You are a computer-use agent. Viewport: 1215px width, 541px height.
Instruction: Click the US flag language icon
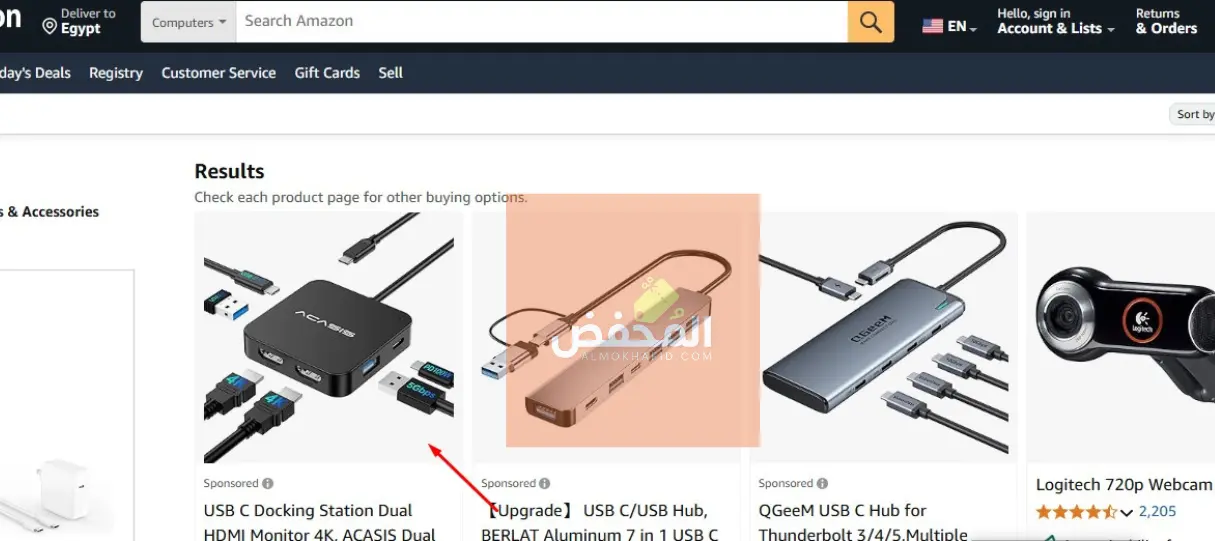click(x=932, y=27)
